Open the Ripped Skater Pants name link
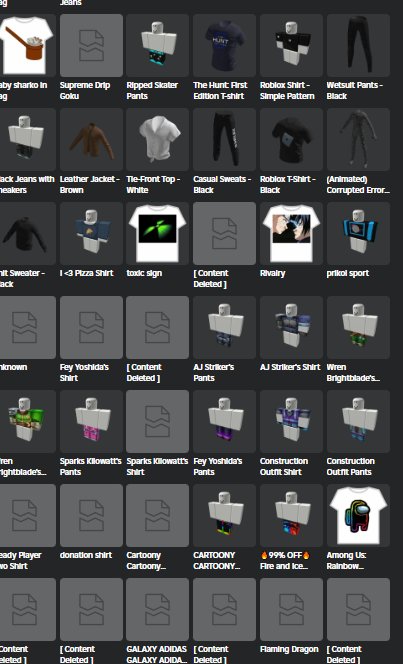 pyautogui.click(x=152, y=91)
